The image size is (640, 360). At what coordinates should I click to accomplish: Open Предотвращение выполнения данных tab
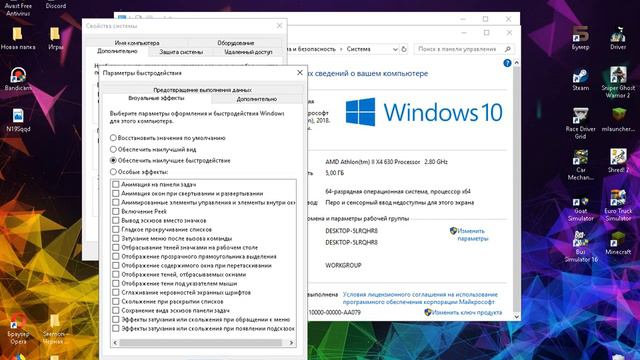202,90
